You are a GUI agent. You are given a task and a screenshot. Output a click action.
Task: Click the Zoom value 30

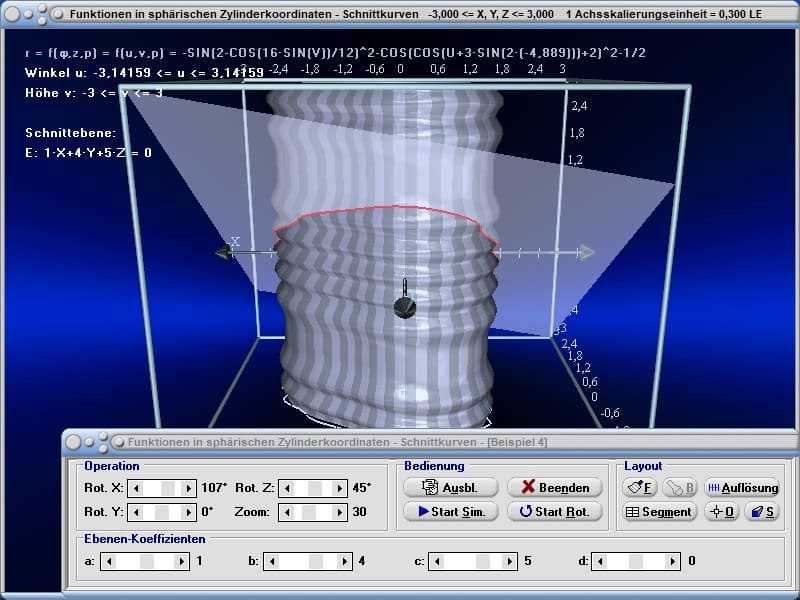coord(359,512)
